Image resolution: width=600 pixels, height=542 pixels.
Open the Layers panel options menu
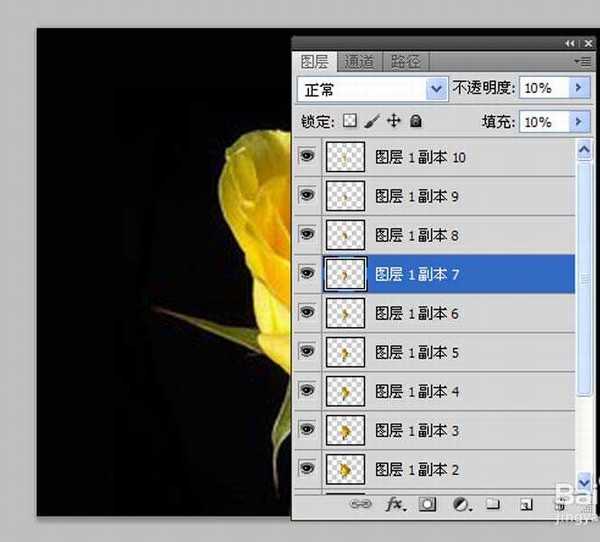583,61
